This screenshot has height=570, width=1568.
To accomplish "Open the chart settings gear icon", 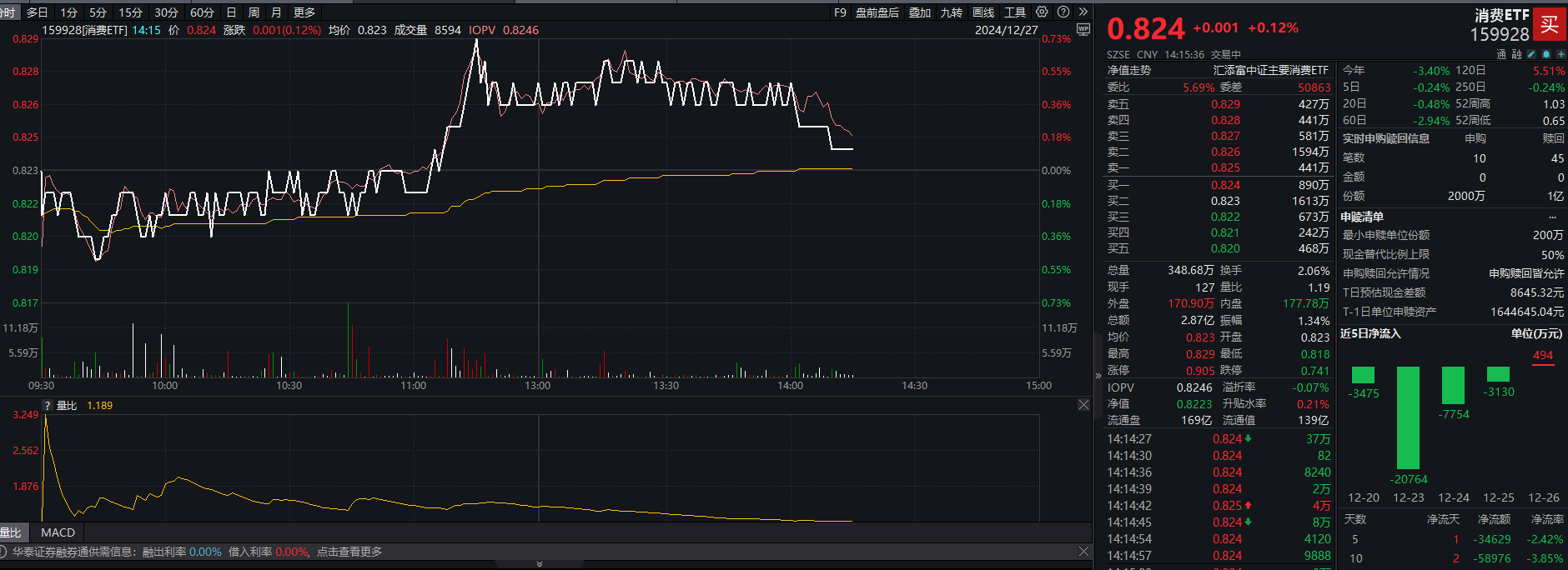I will [1042, 12].
